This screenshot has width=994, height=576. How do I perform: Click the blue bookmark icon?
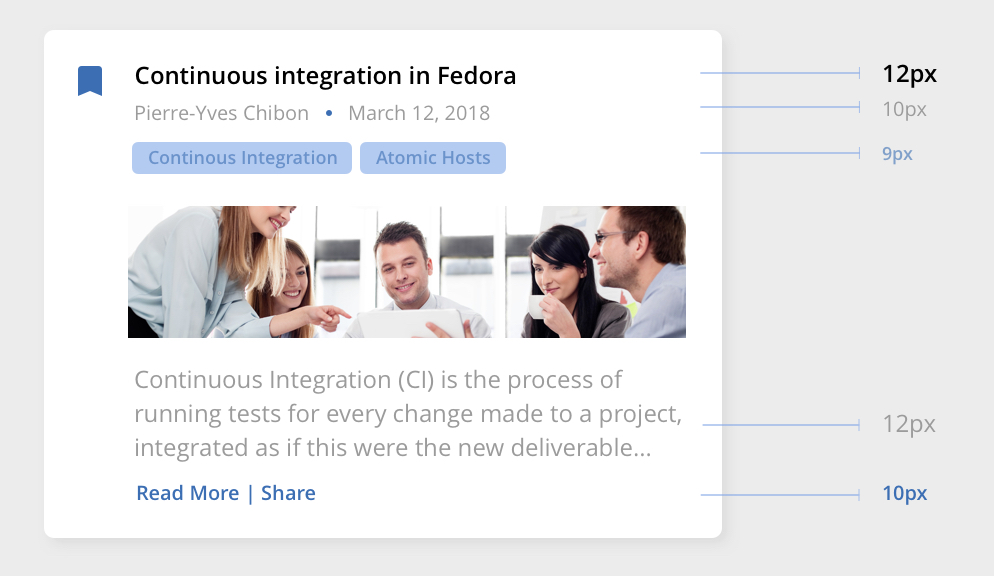point(90,81)
